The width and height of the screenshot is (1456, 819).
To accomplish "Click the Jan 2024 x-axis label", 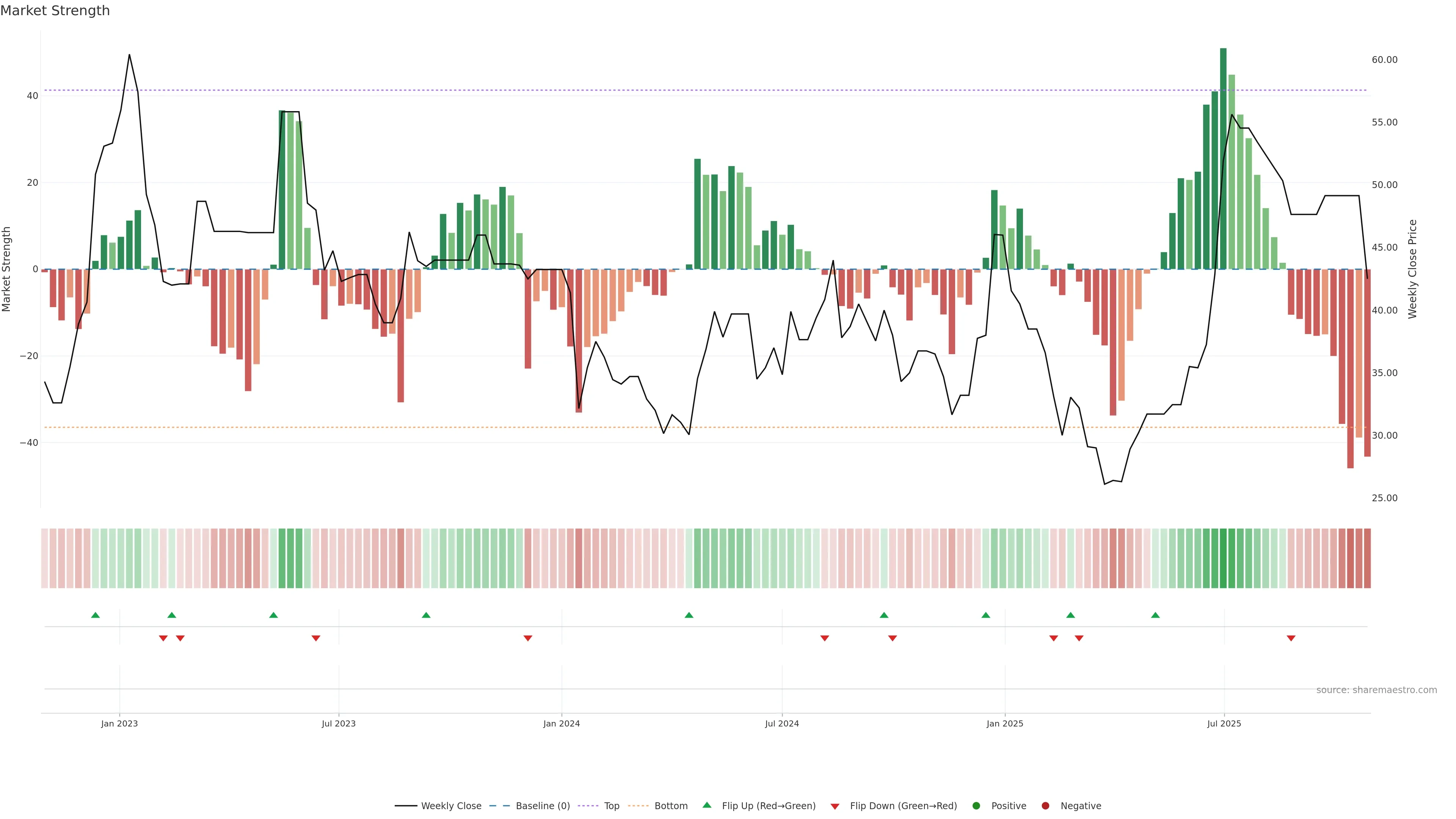I will click(x=561, y=723).
